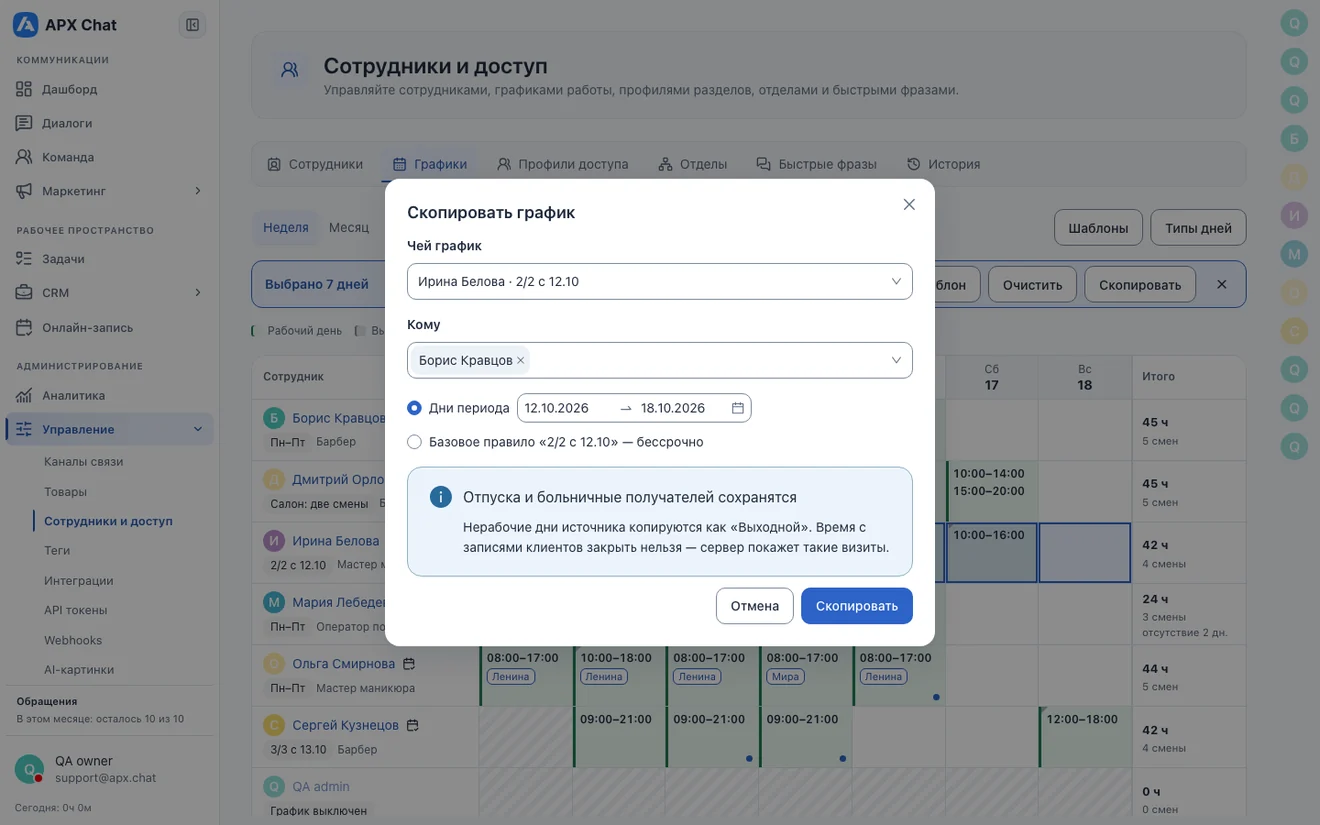Click start date 12.10.2026 field
Viewport: 1320px width, 825px height.
566,408
